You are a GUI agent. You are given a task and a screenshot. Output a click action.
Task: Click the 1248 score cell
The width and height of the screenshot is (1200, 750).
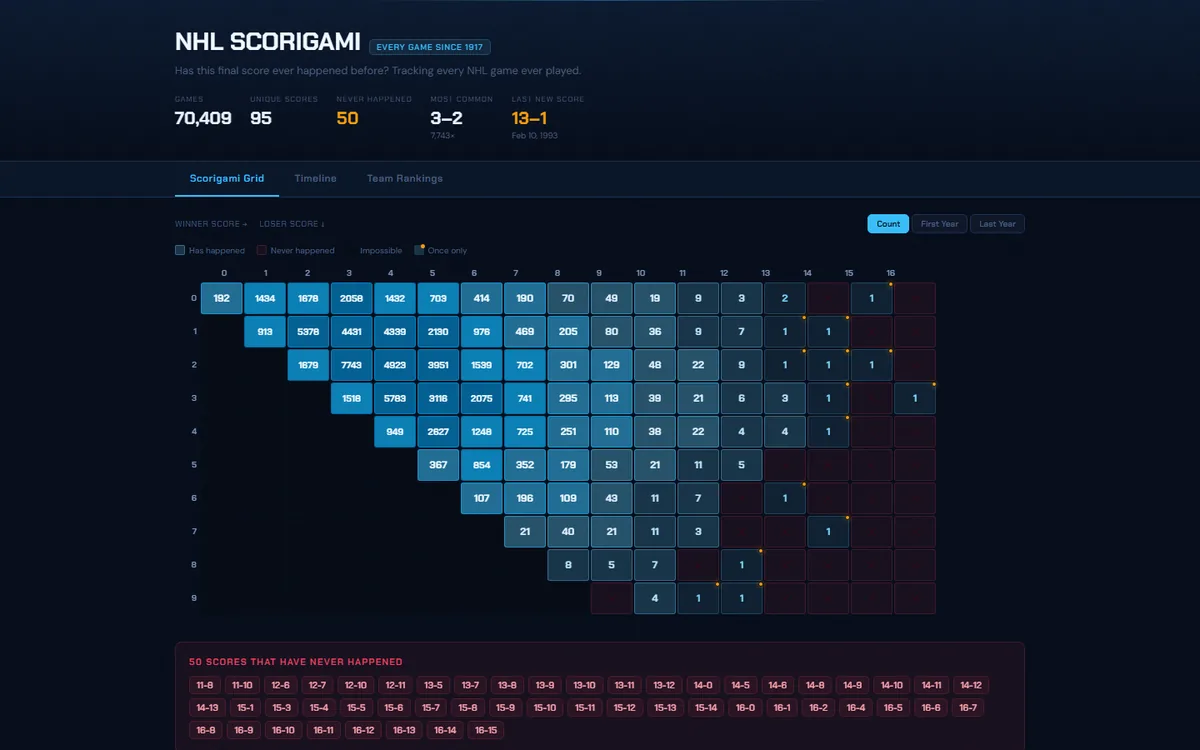(x=482, y=432)
